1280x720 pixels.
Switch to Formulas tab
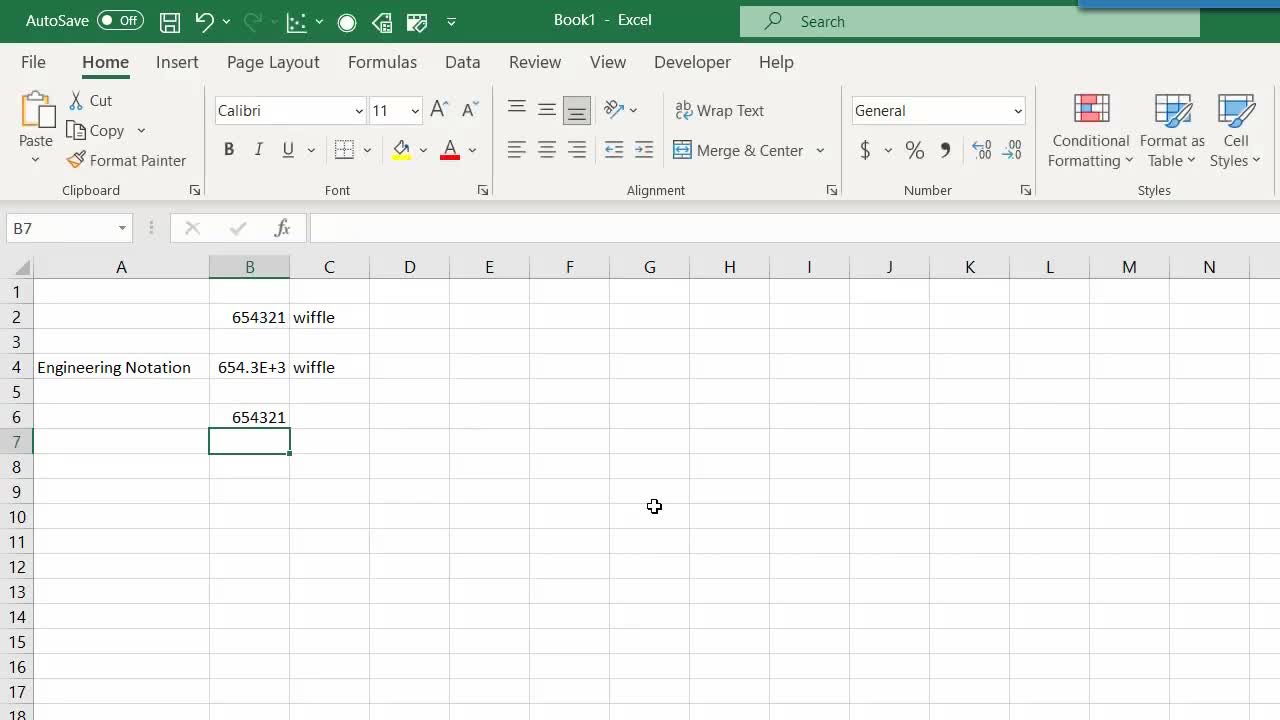click(382, 62)
